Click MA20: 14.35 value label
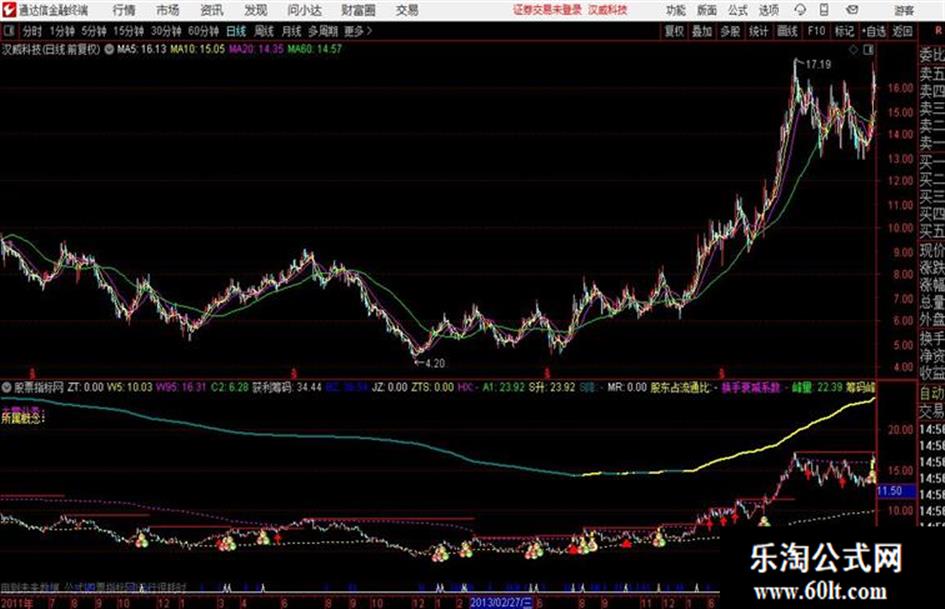 pyautogui.click(x=256, y=49)
